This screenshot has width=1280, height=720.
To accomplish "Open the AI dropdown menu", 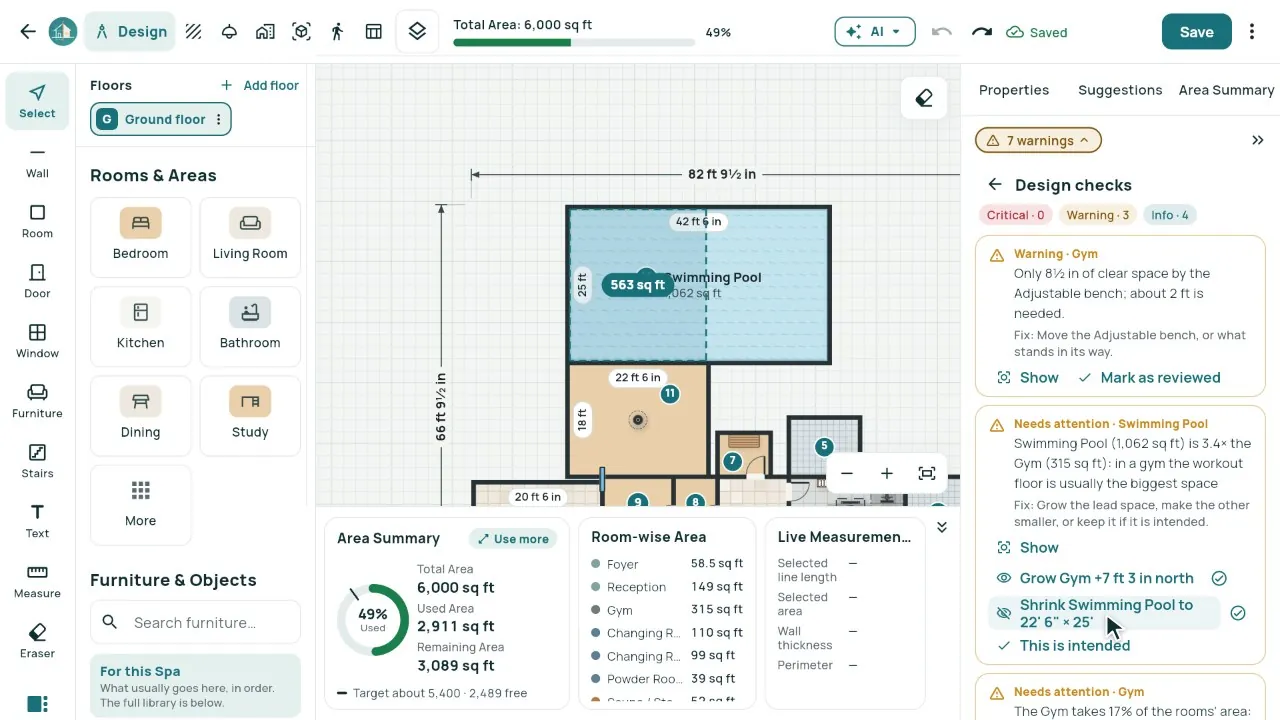I will 875,32.
